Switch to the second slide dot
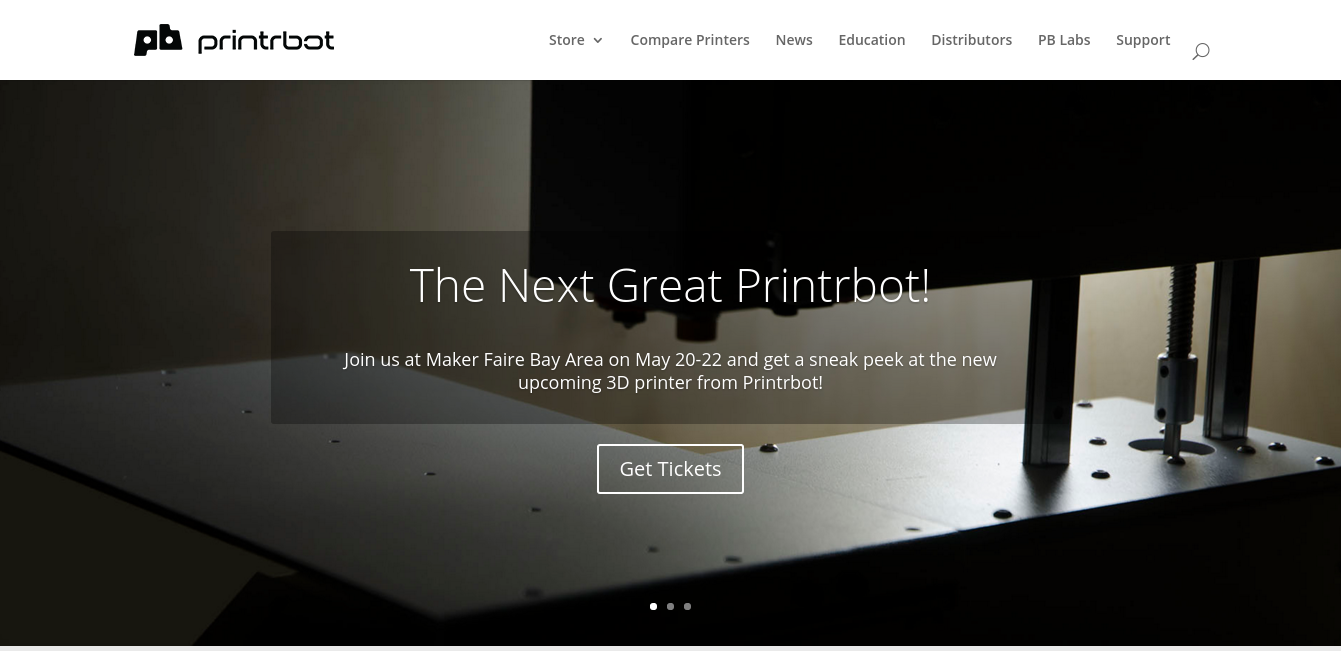Image resolution: width=1341 pixels, height=651 pixels. 670,606
